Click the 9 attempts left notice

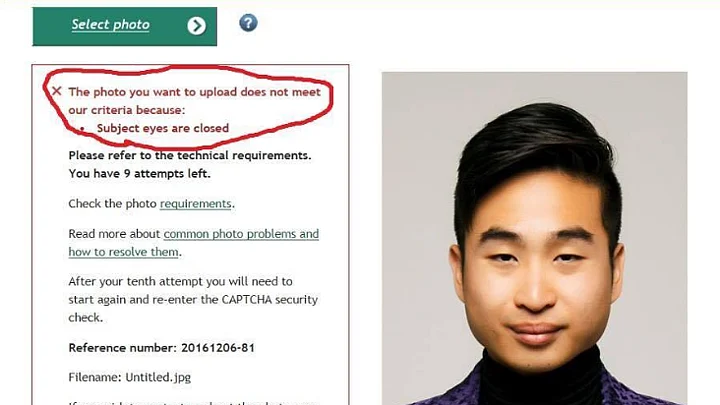coord(140,174)
